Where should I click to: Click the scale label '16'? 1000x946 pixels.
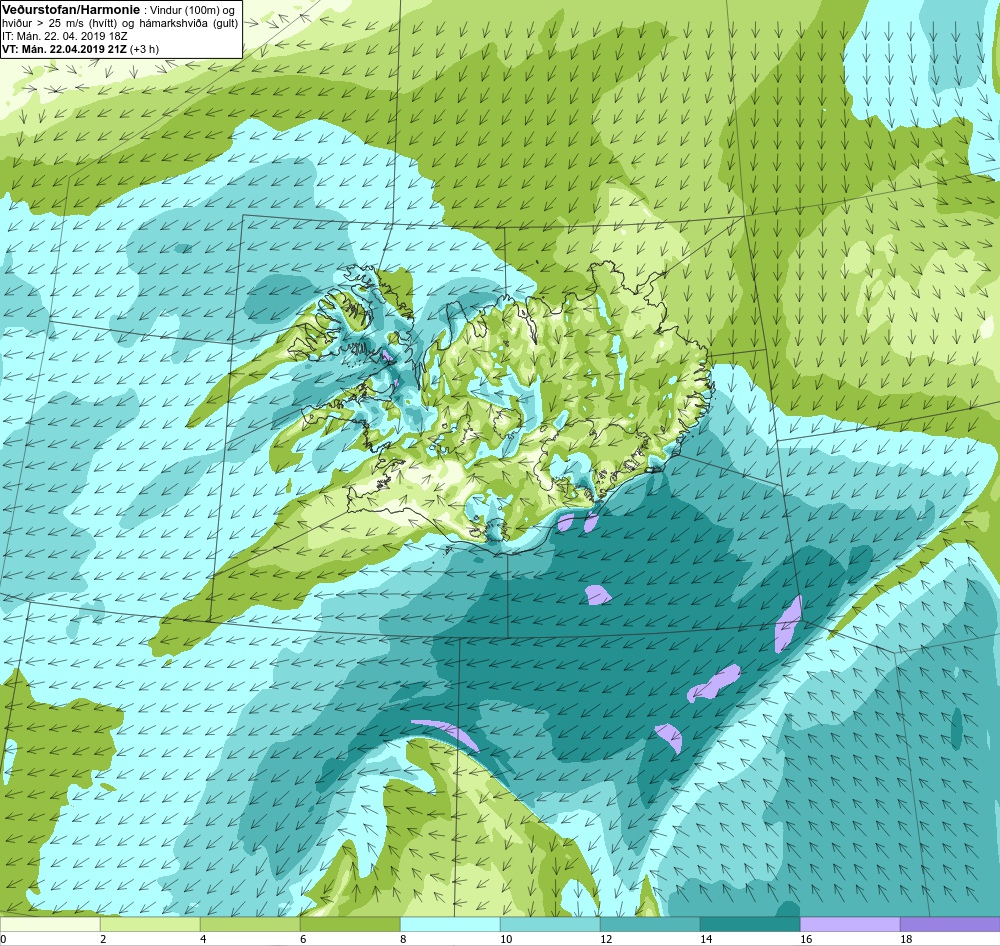point(806,939)
